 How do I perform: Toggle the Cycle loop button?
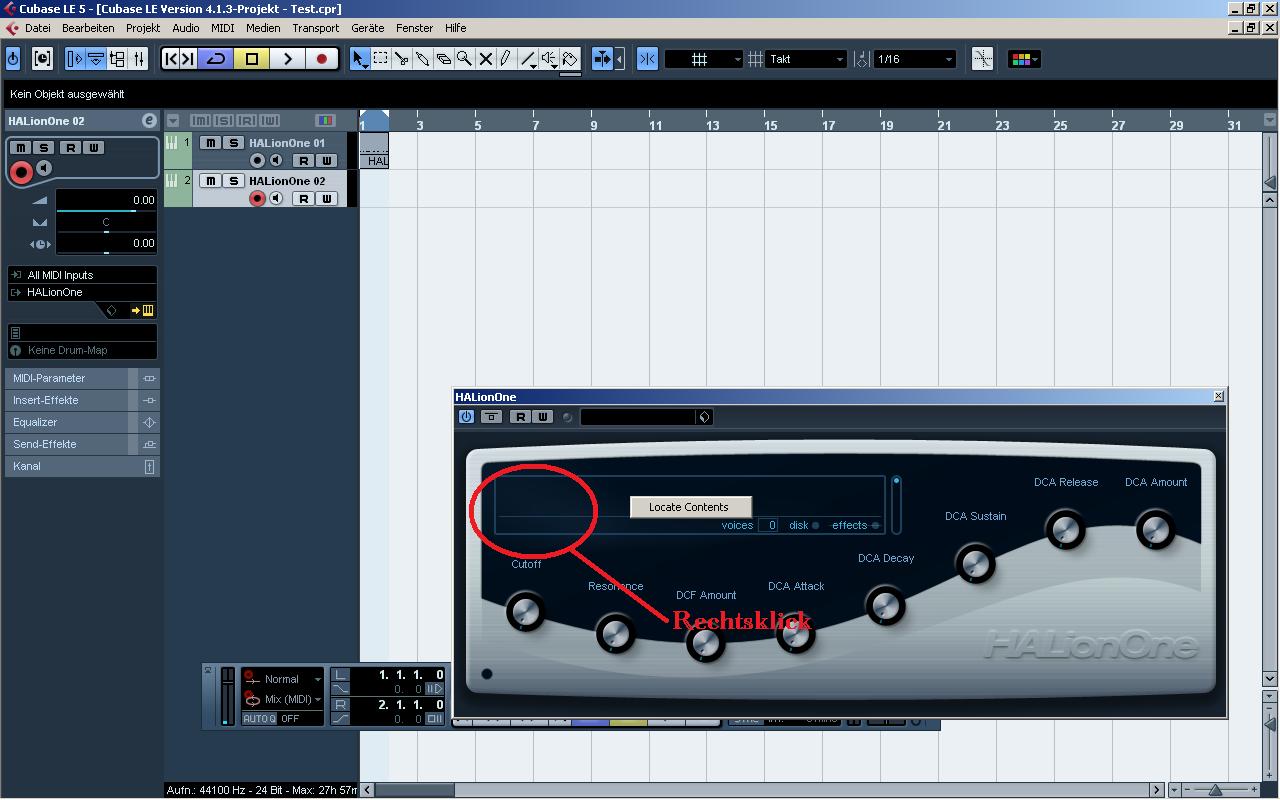point(216,59)
